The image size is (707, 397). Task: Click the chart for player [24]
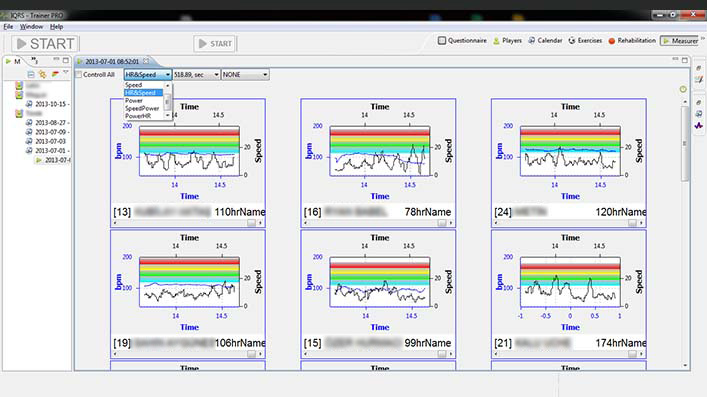click(569, 151)
